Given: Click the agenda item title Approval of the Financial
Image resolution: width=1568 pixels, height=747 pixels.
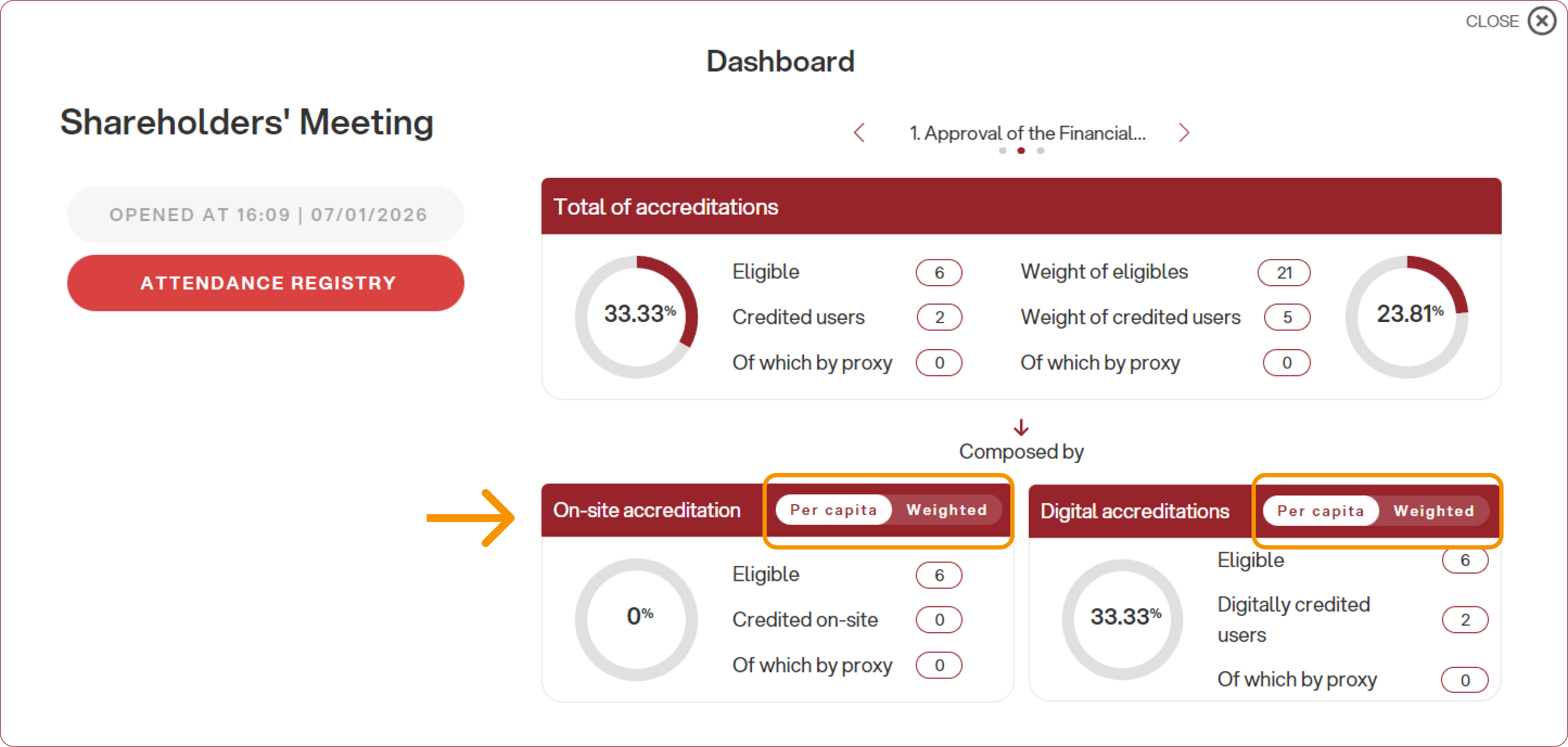Looking at the screenshot, I should point(1027,133).
